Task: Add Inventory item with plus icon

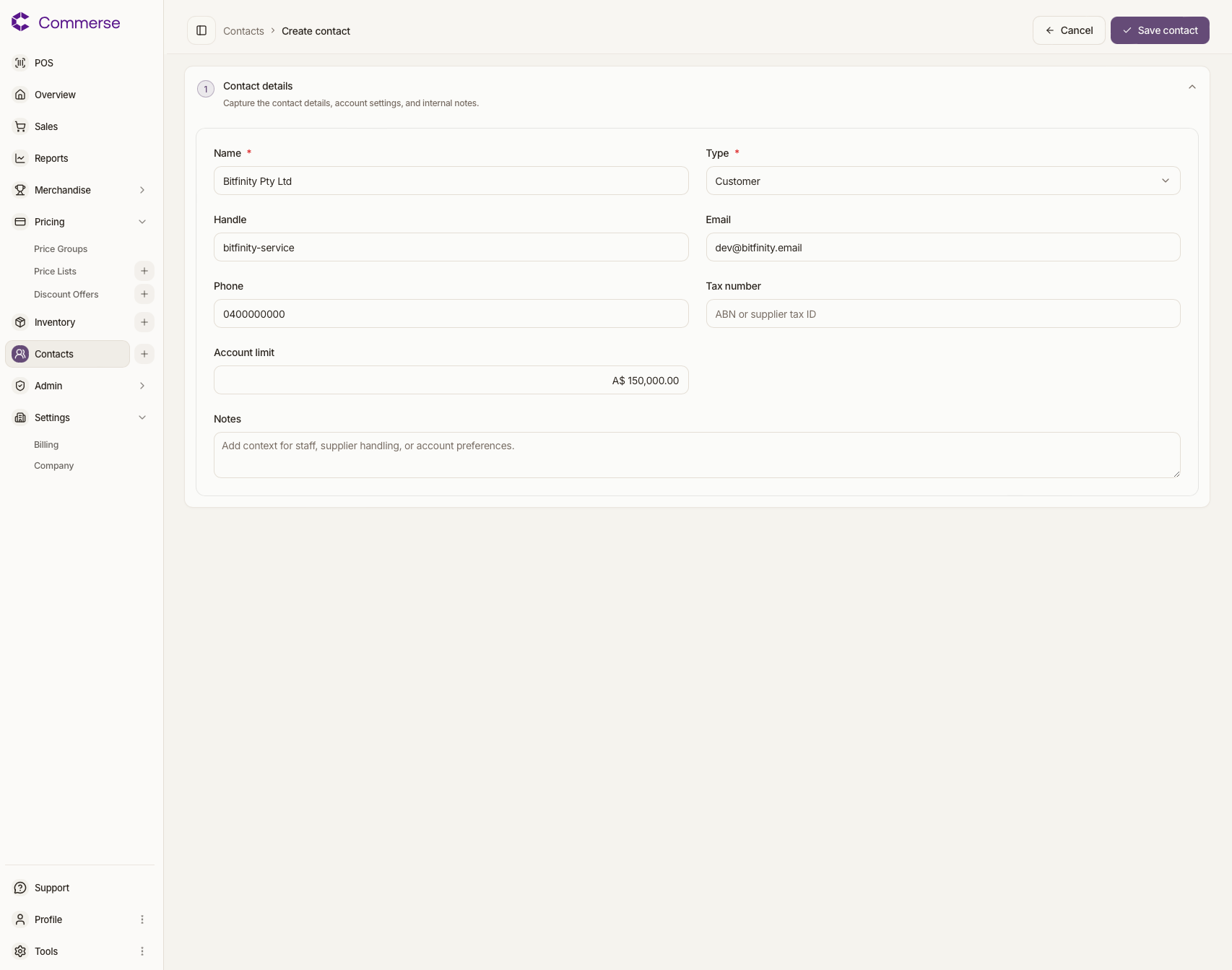Action: point(144,322)
